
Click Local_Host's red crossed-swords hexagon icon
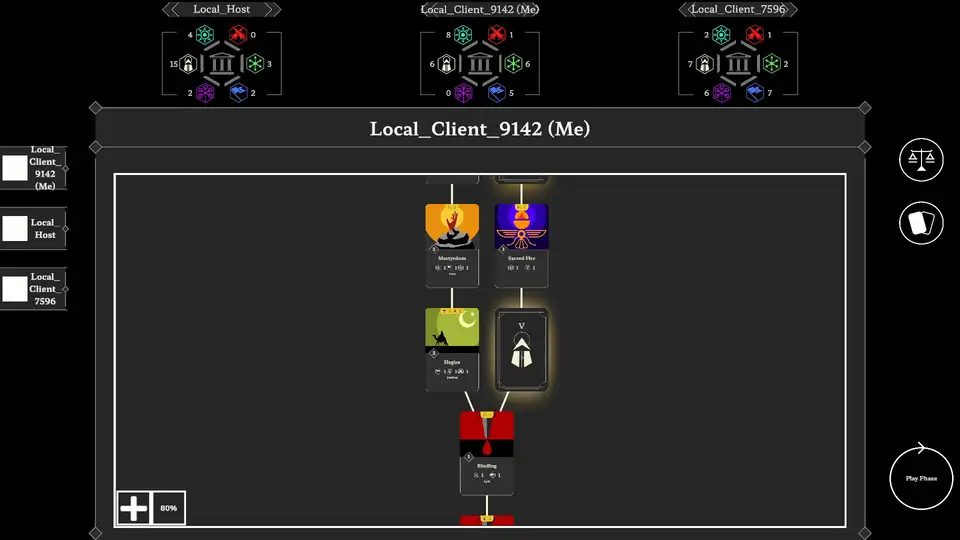pyautogui.click(x=238, y=35)
